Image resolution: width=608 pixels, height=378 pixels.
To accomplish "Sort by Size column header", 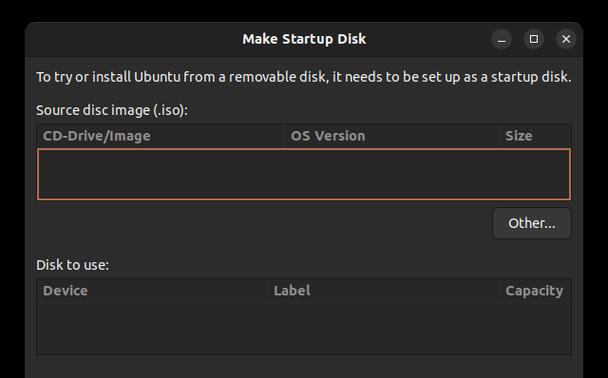I will coord(535,136).
